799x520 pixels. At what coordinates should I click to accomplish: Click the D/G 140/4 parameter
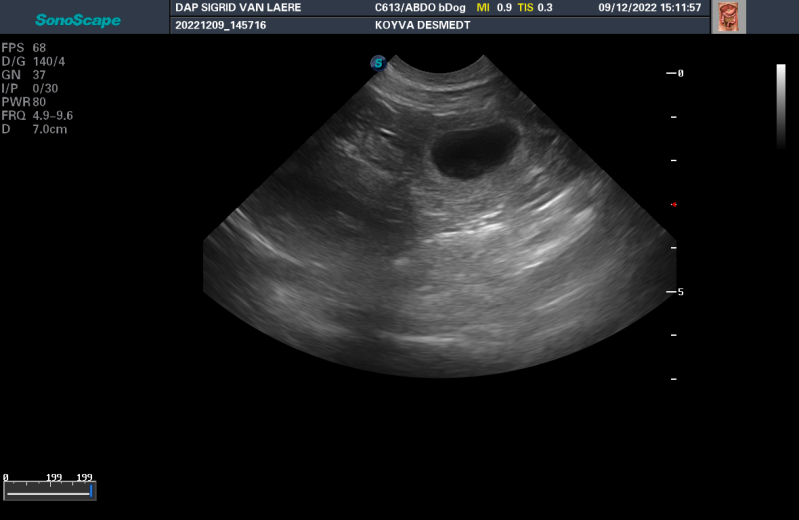(x=33, y=62)
